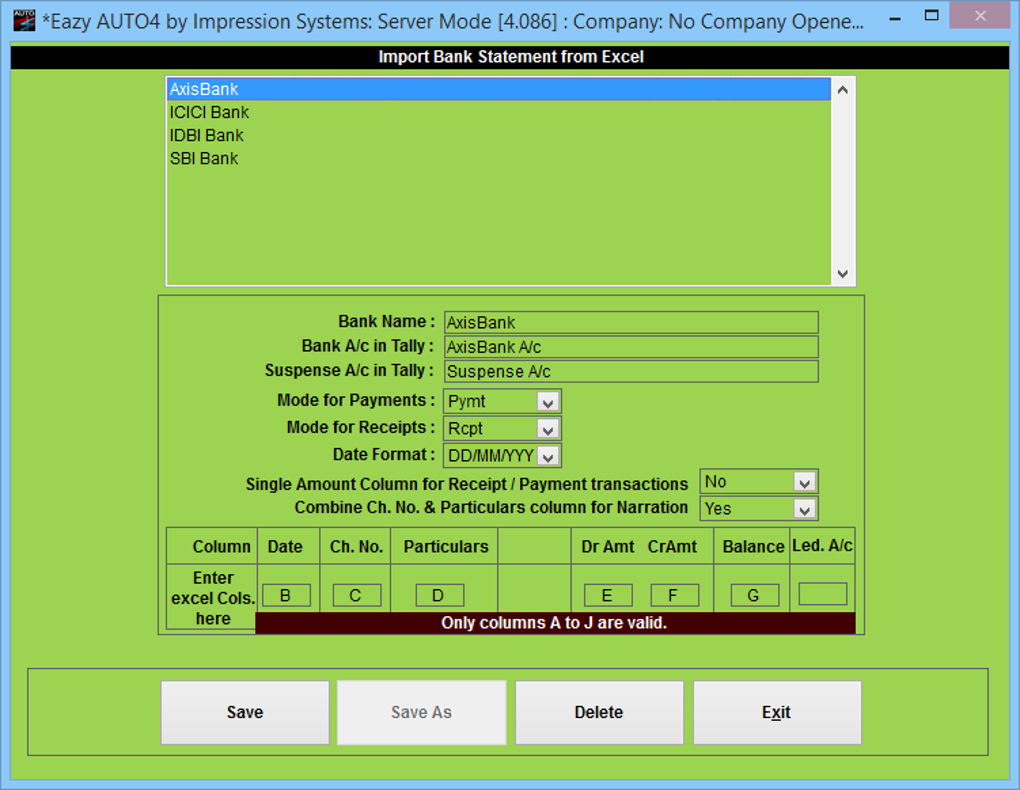
Task: Click the Suspense A/c in Tally field
Action: pos(631,372)
